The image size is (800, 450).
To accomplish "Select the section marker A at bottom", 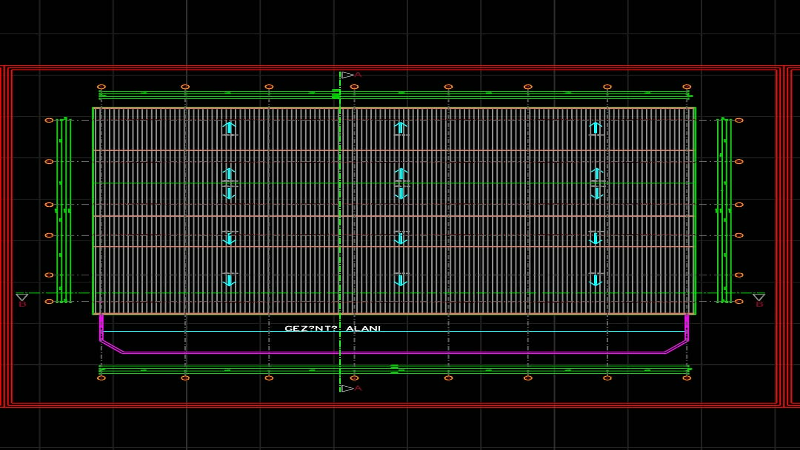I will pos(347,388).
